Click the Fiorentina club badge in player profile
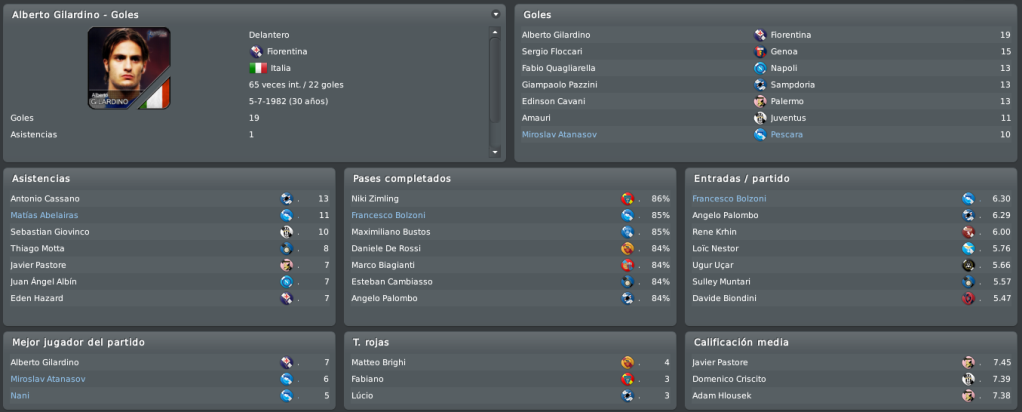 (x=256, y=52)
